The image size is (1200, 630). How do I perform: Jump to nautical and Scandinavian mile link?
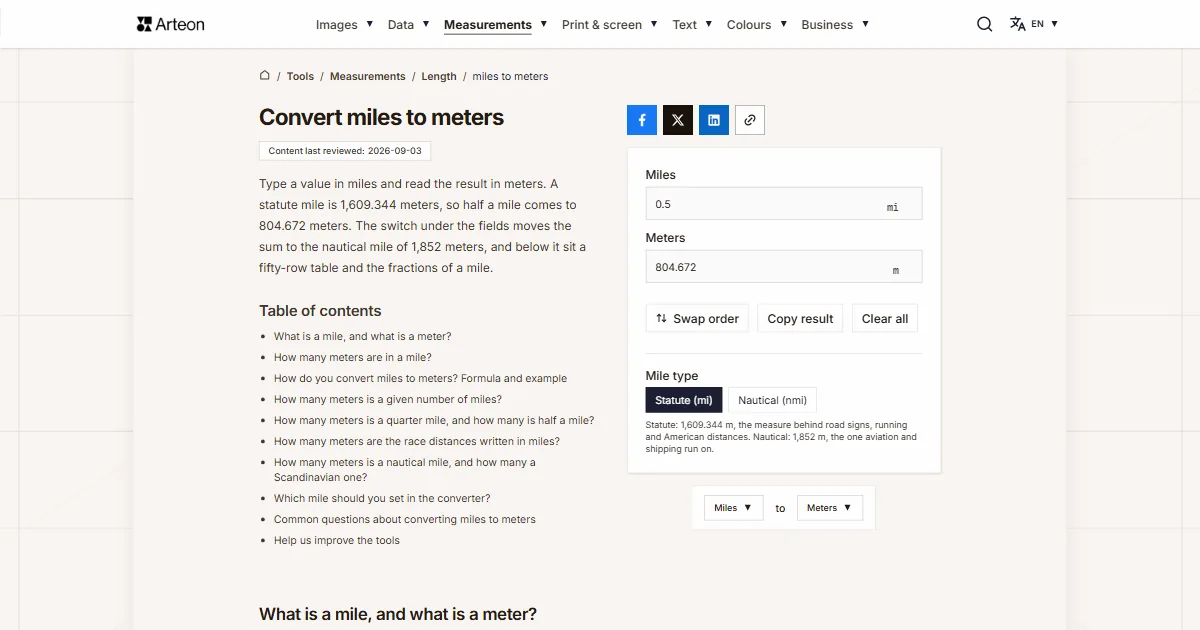405,469
